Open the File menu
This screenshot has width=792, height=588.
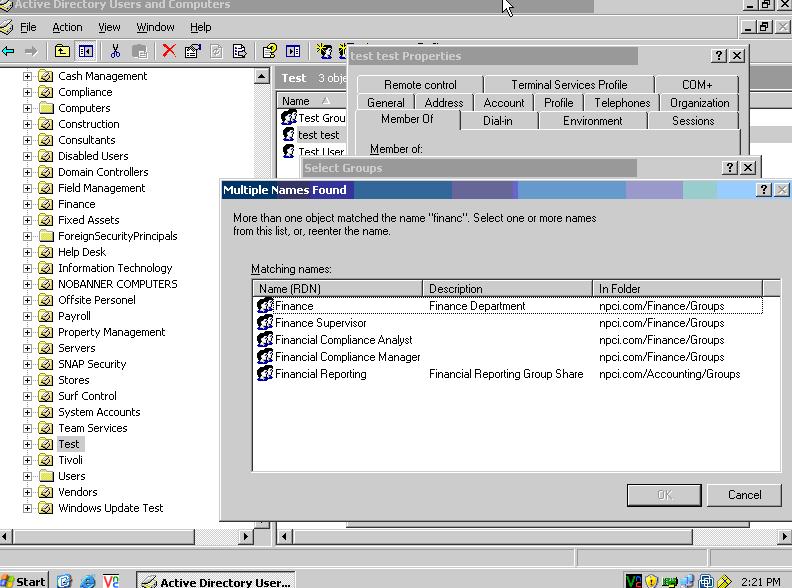coord(28,27)
